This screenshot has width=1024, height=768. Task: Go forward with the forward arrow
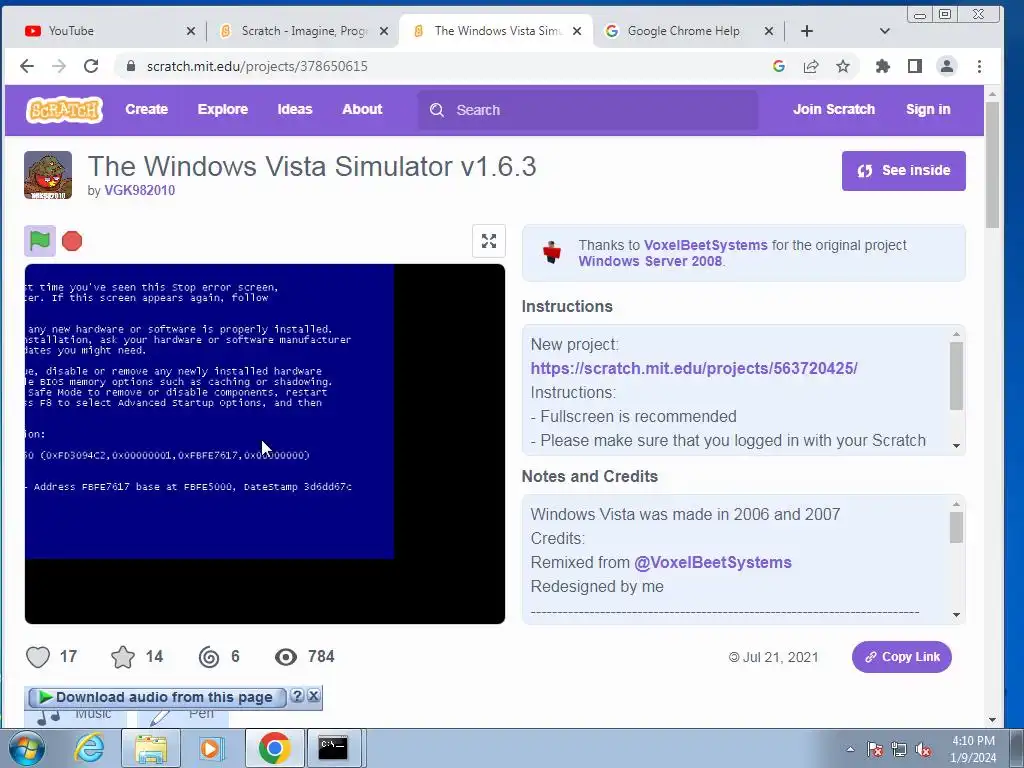tap(59, 66)
